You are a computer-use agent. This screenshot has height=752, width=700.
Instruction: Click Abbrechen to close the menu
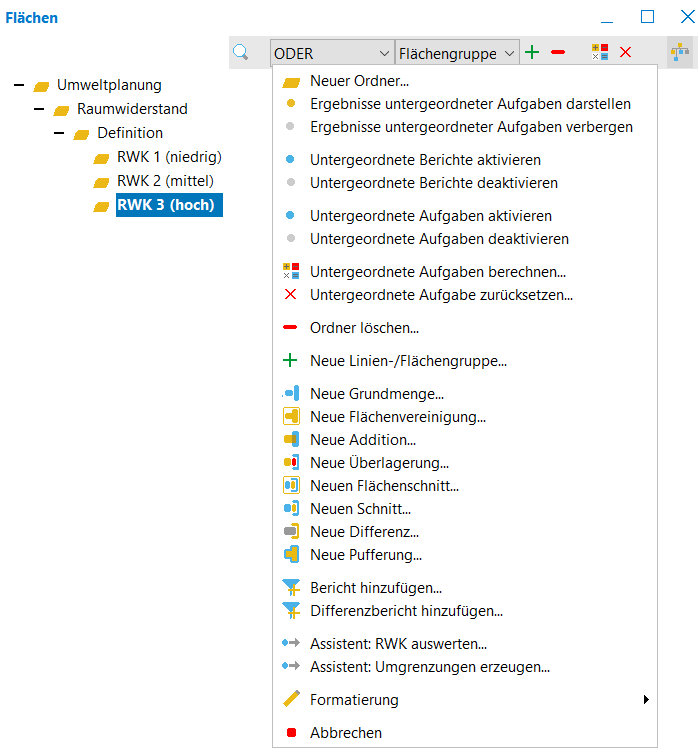point(346,733)
